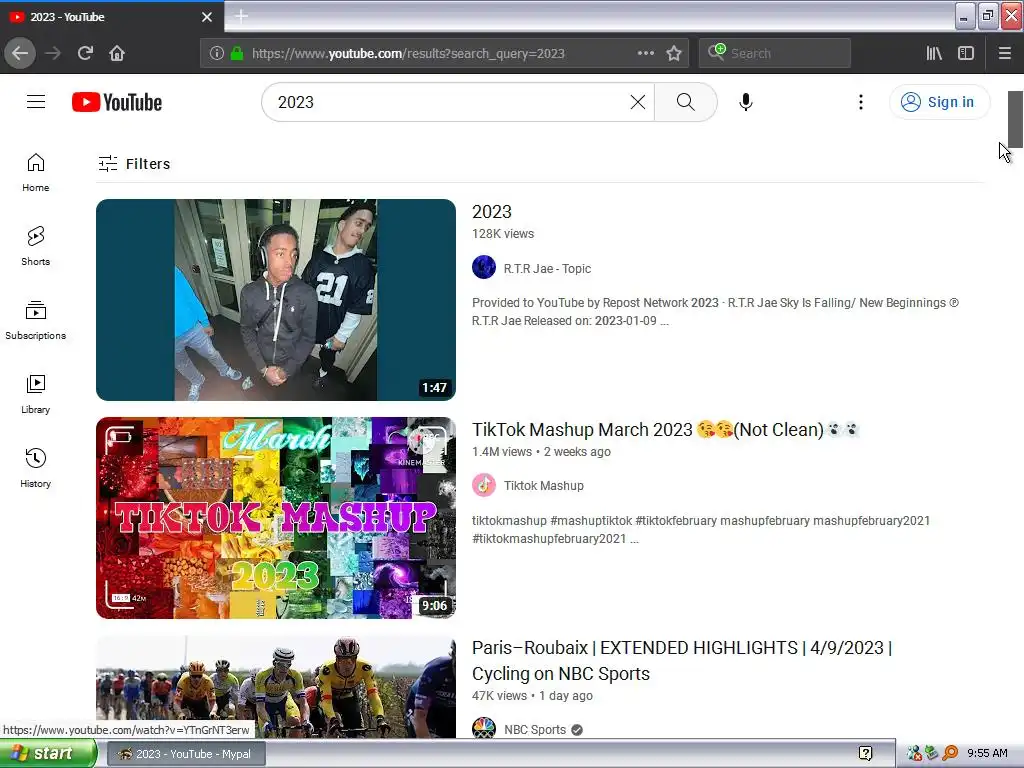Open YouTube settings three-dot menu

point(861,102)
